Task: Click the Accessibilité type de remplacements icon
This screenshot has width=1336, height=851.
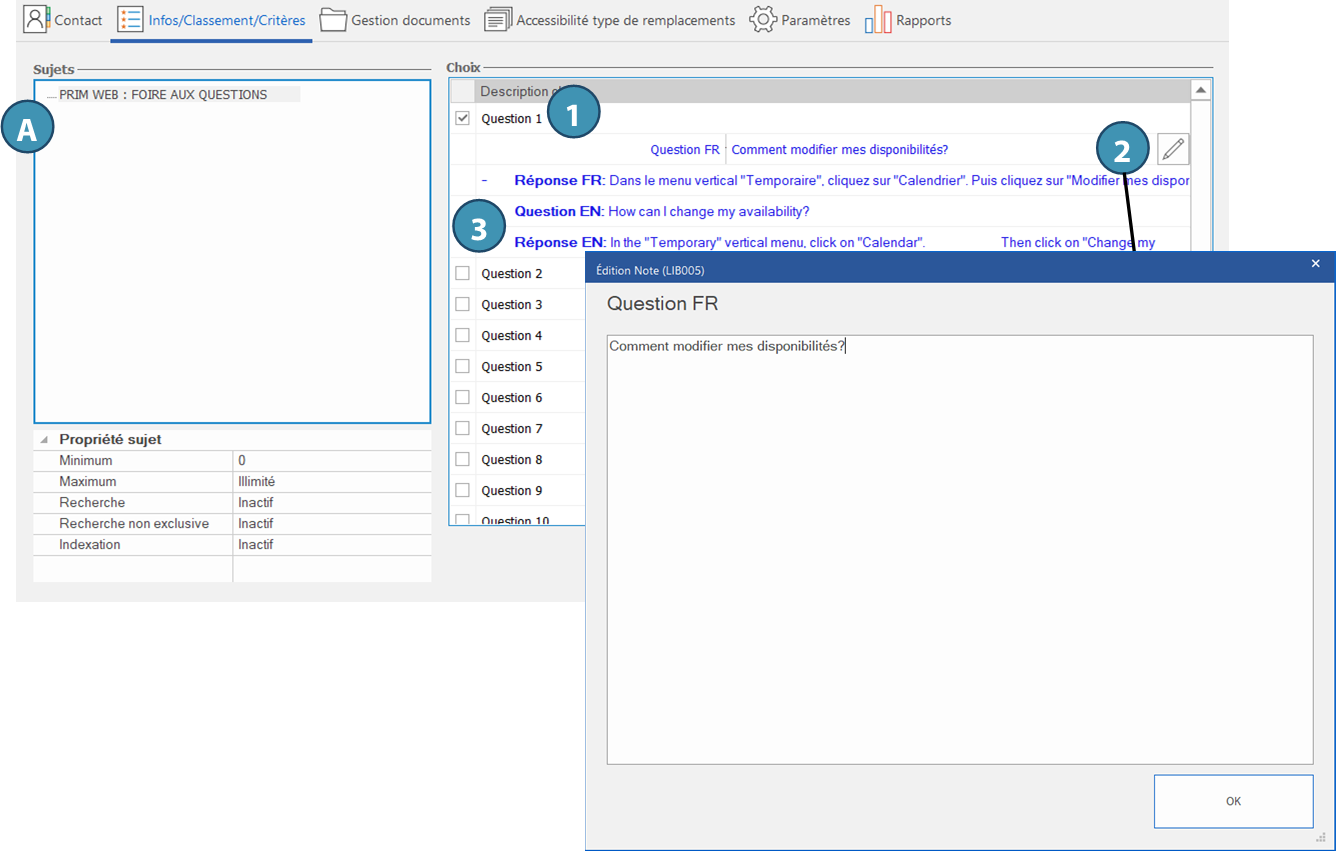Action: [498, 20]
